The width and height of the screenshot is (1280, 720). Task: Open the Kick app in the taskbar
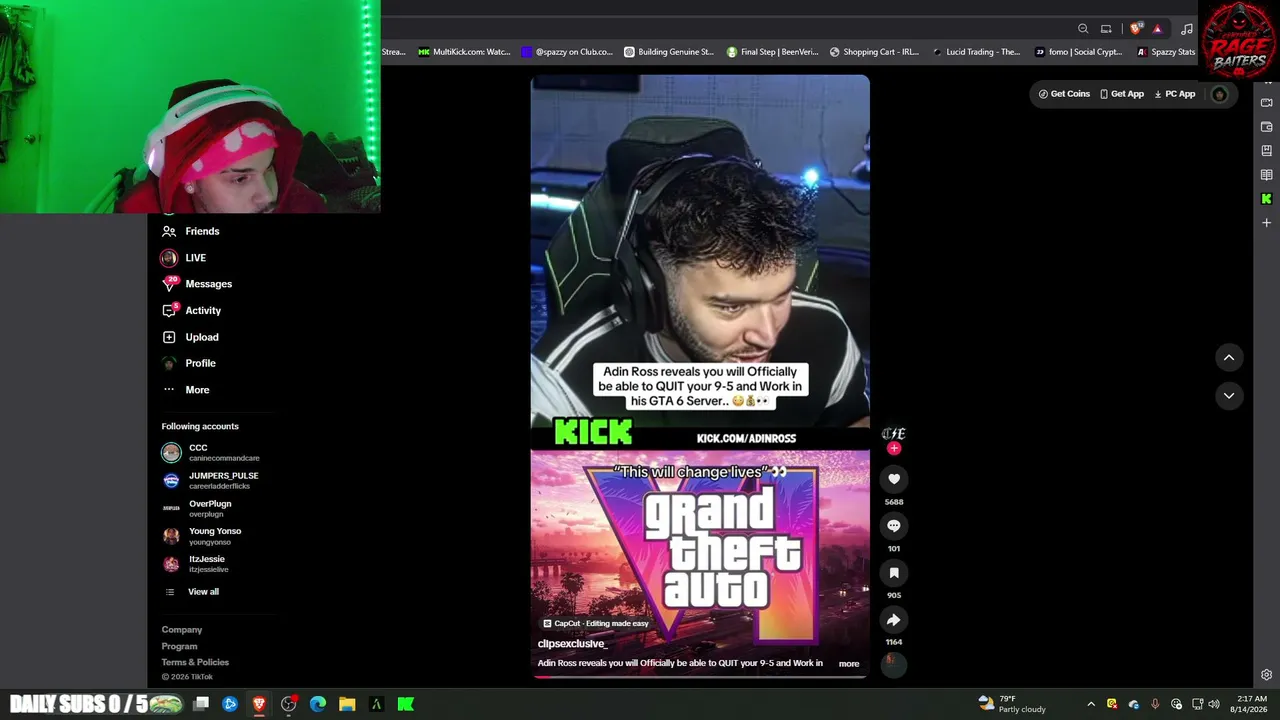406,704
